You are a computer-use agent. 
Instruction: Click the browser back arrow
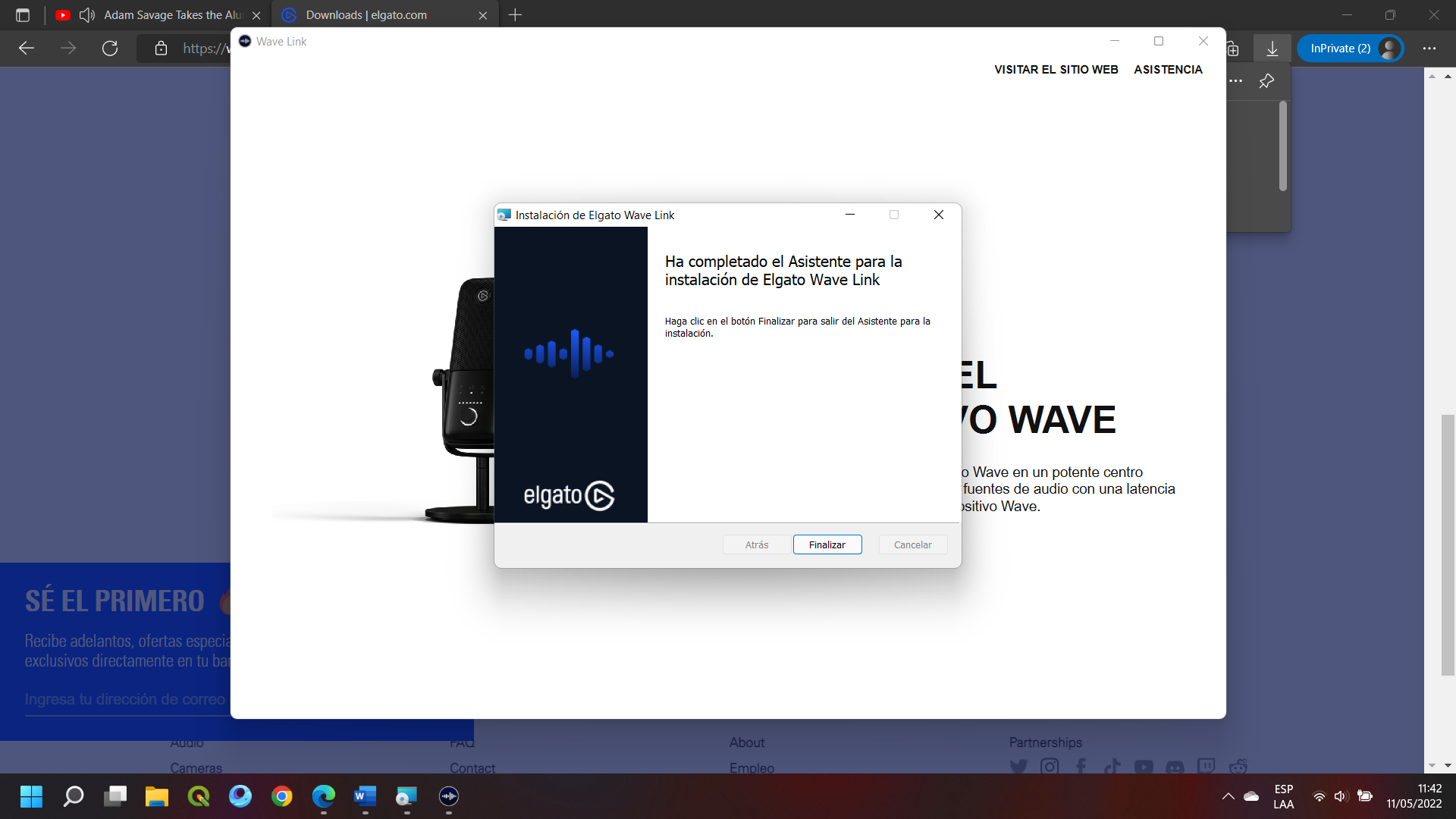click(27, 49)
